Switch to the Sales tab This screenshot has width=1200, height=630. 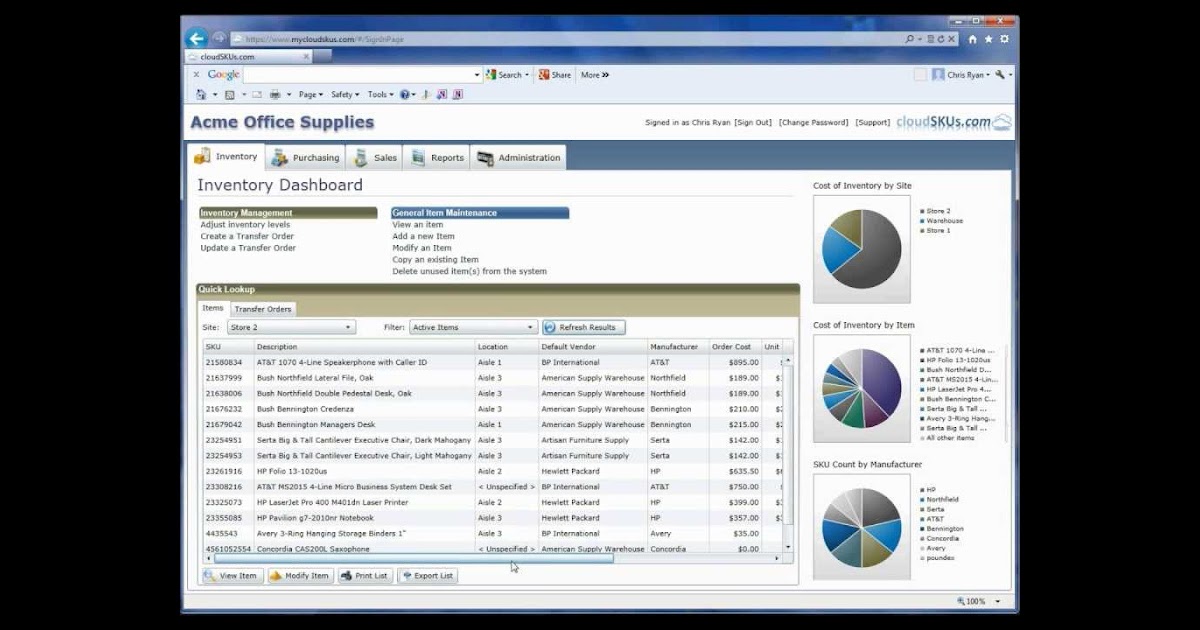[x=375, y=157]
